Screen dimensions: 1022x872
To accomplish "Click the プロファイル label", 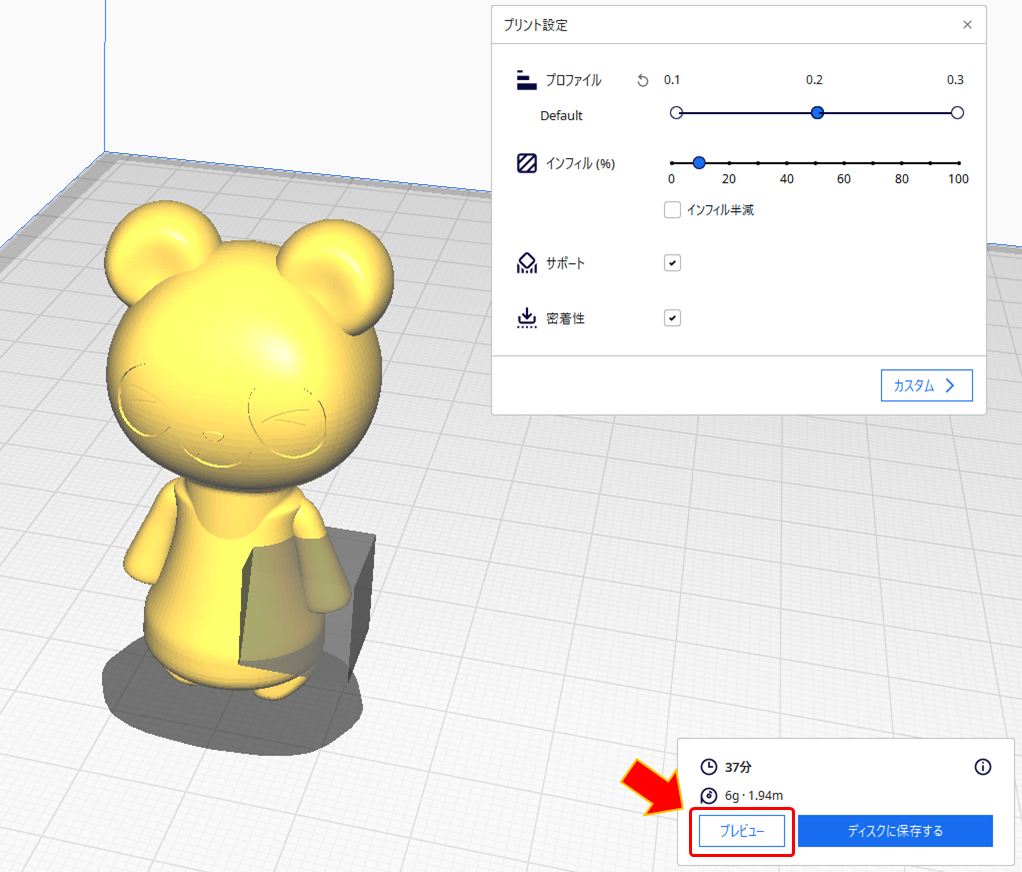I will [574, 80].
